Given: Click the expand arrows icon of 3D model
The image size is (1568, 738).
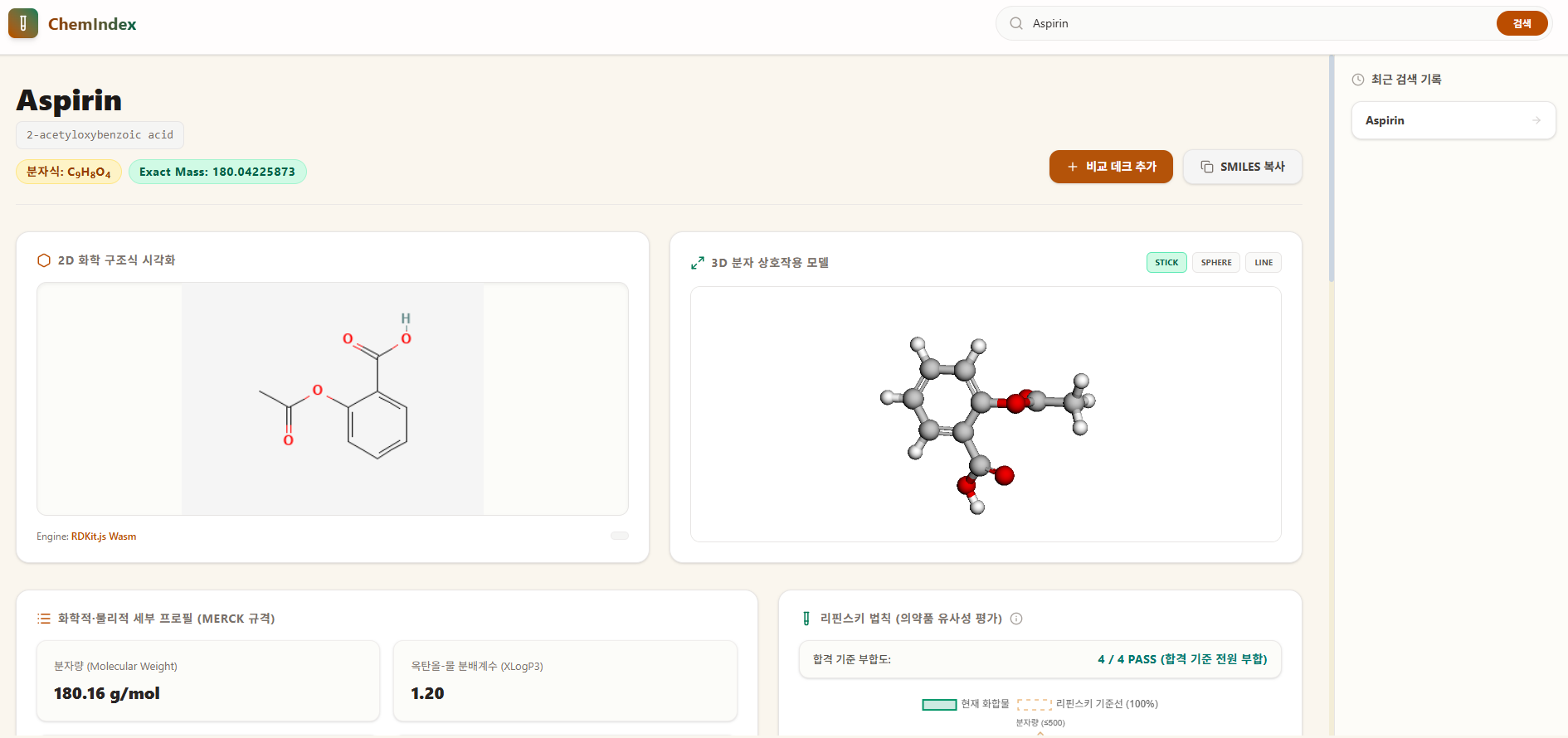Looking at the screenshot, I should (x=698, y=263).
